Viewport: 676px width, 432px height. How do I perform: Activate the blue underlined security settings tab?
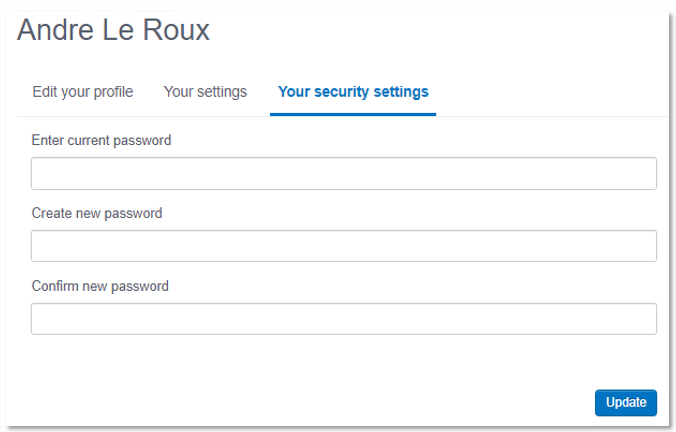(353, 92)
